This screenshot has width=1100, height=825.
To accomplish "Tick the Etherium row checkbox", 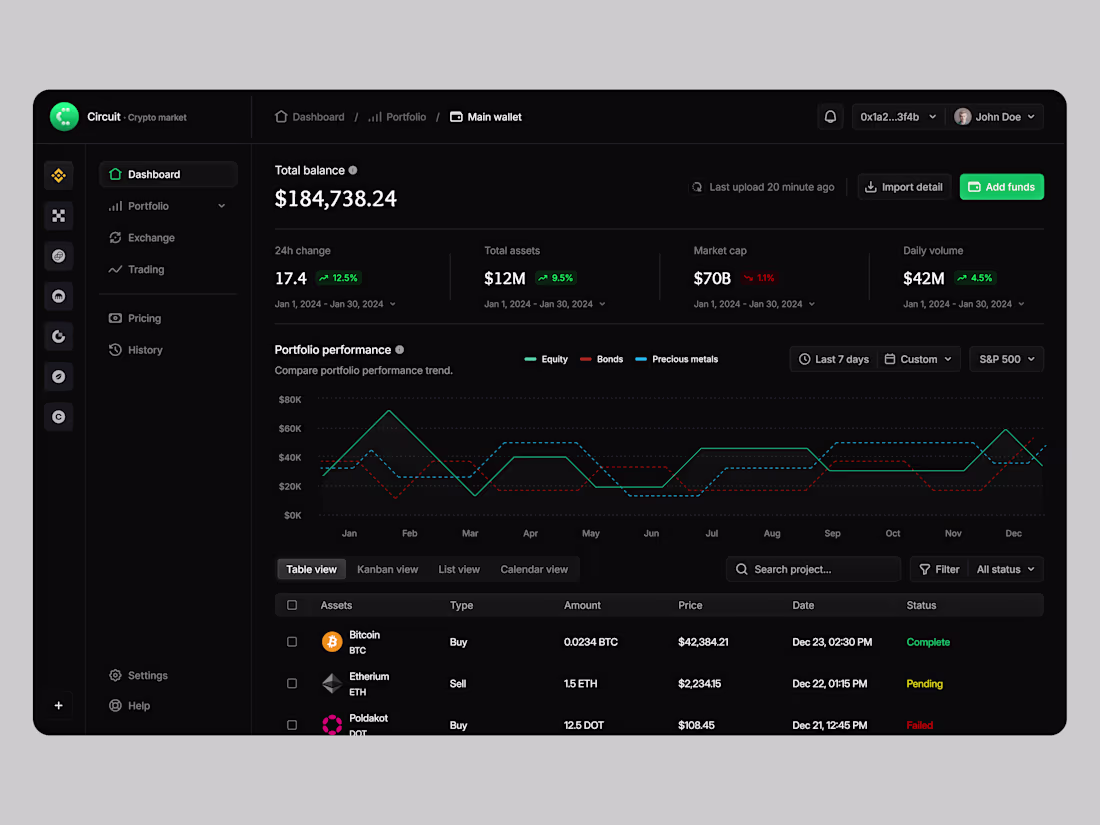I will (292, 683).
